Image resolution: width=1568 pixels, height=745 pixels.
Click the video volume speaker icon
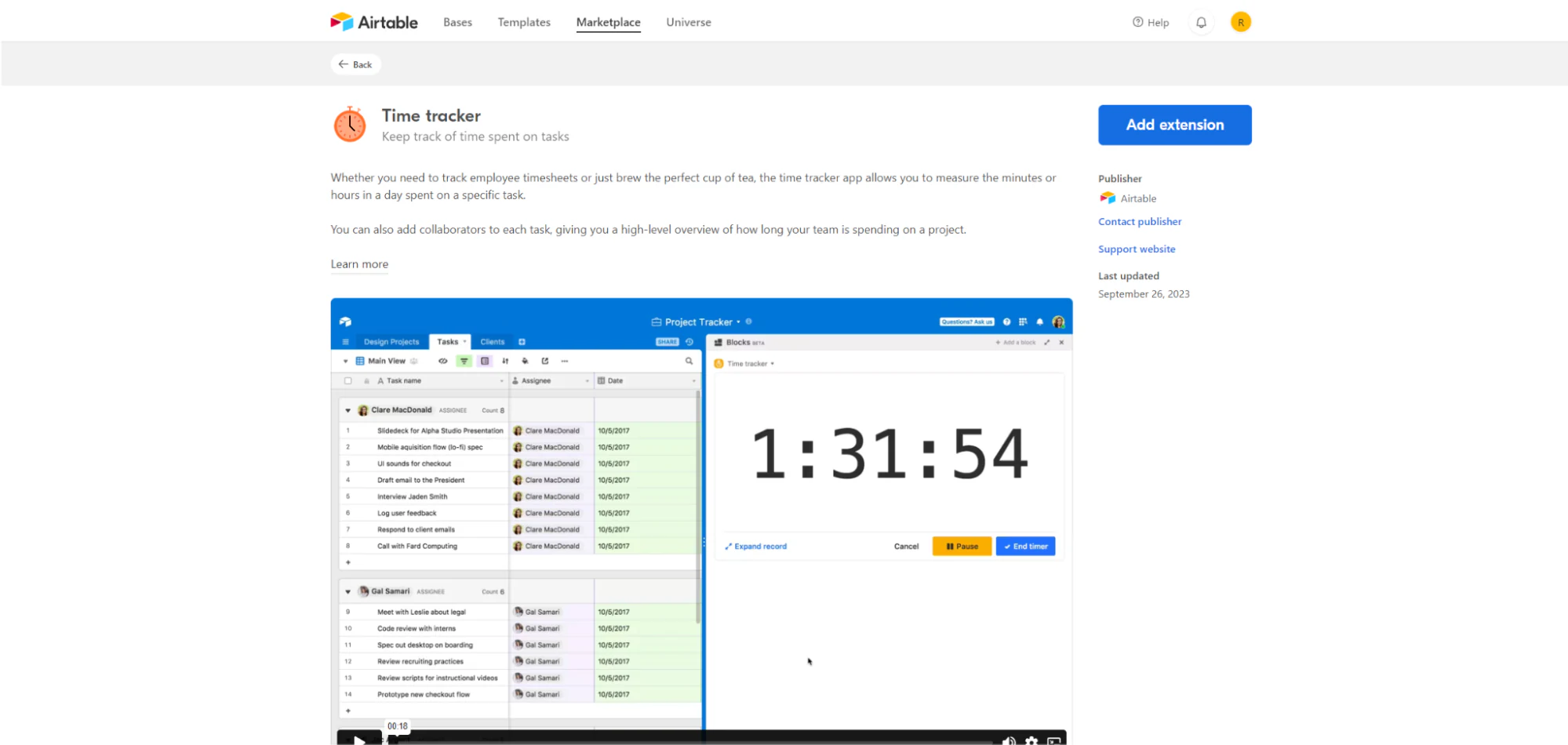tap(1009, 740)
